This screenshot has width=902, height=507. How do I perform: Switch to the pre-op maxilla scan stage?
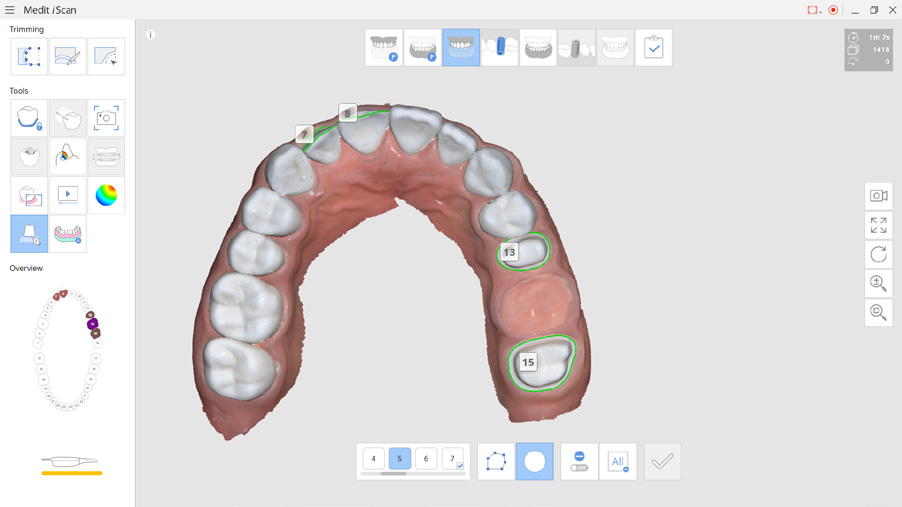[384, 48]
